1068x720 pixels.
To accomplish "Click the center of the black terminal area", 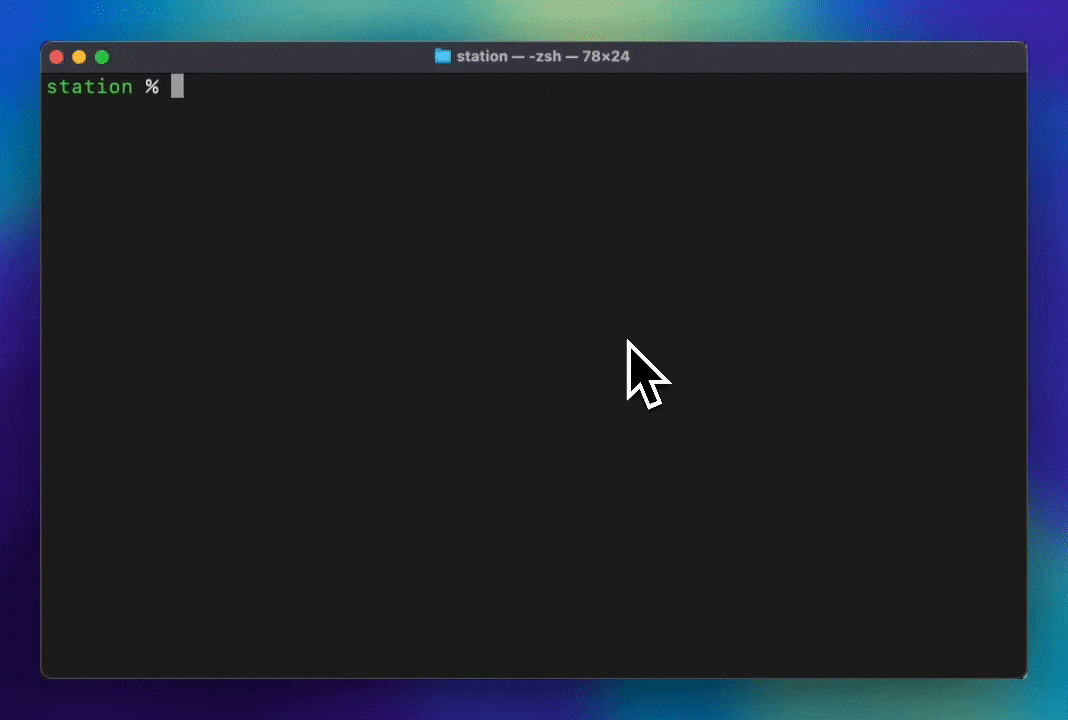I will (x=534, y=380).
